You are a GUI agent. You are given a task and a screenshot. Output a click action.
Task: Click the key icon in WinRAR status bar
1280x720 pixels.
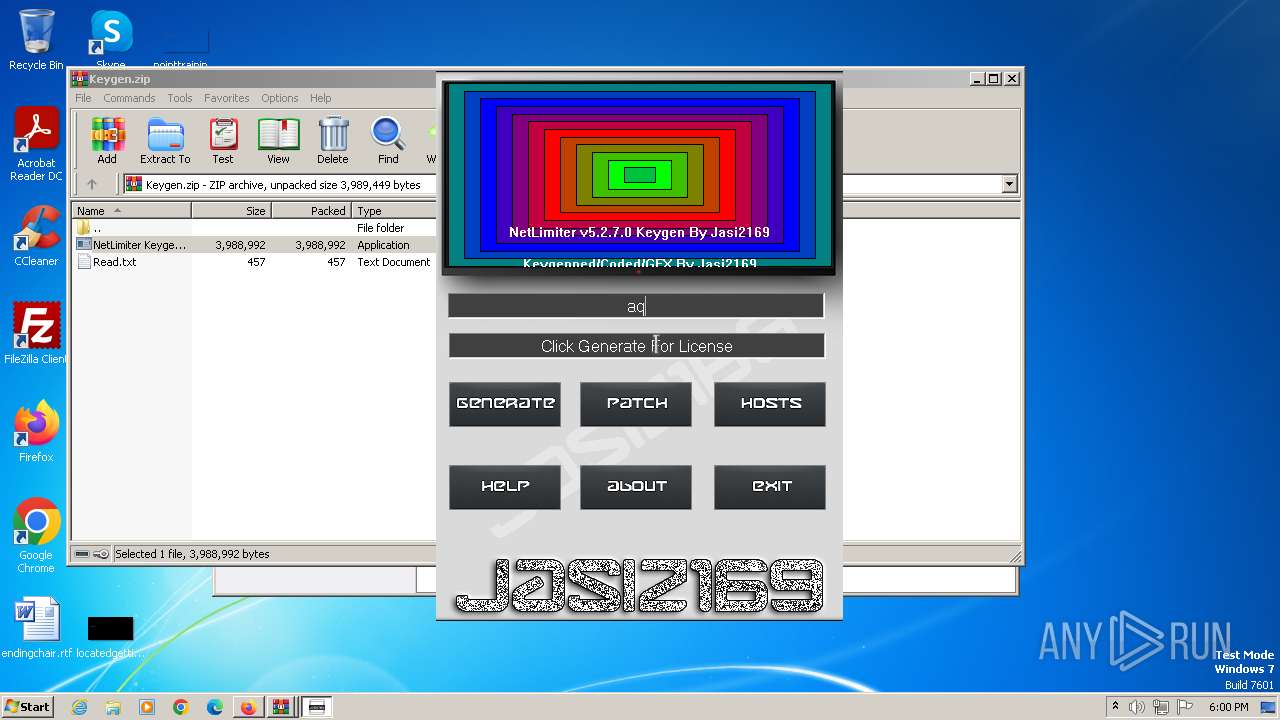pyautogui.click(x=101, y=554)
